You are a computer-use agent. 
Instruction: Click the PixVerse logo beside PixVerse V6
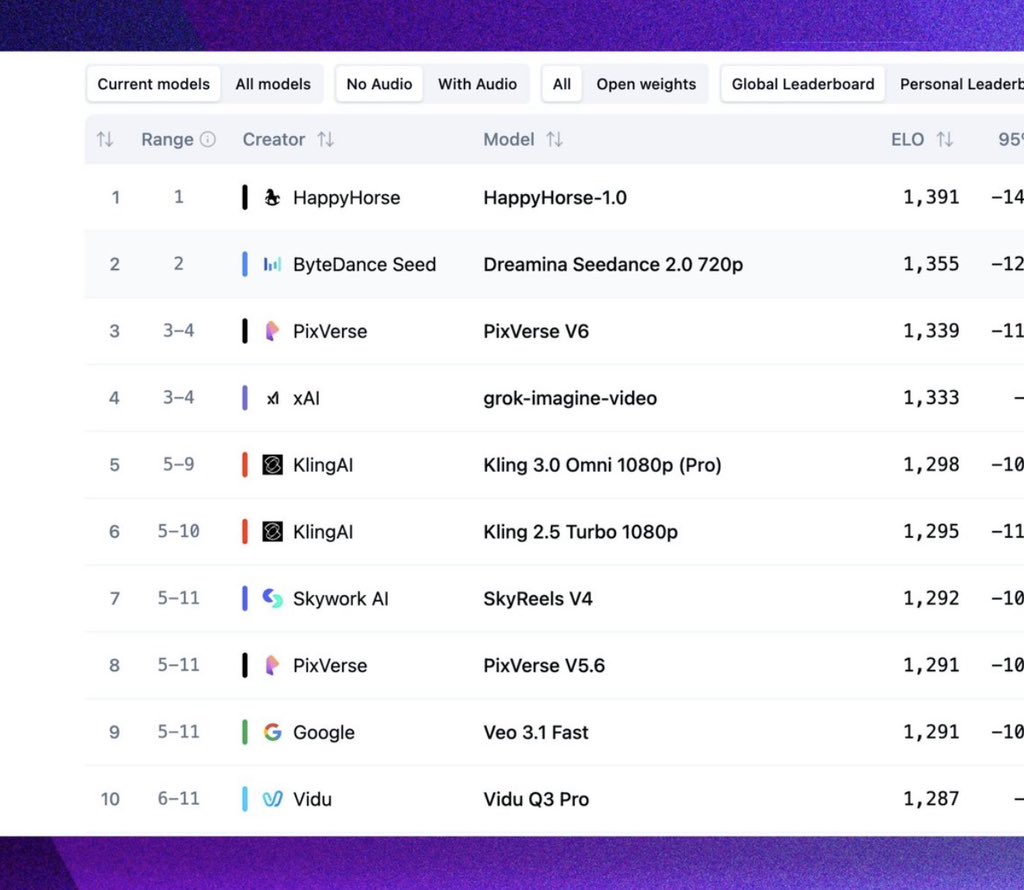pos(270,331)
